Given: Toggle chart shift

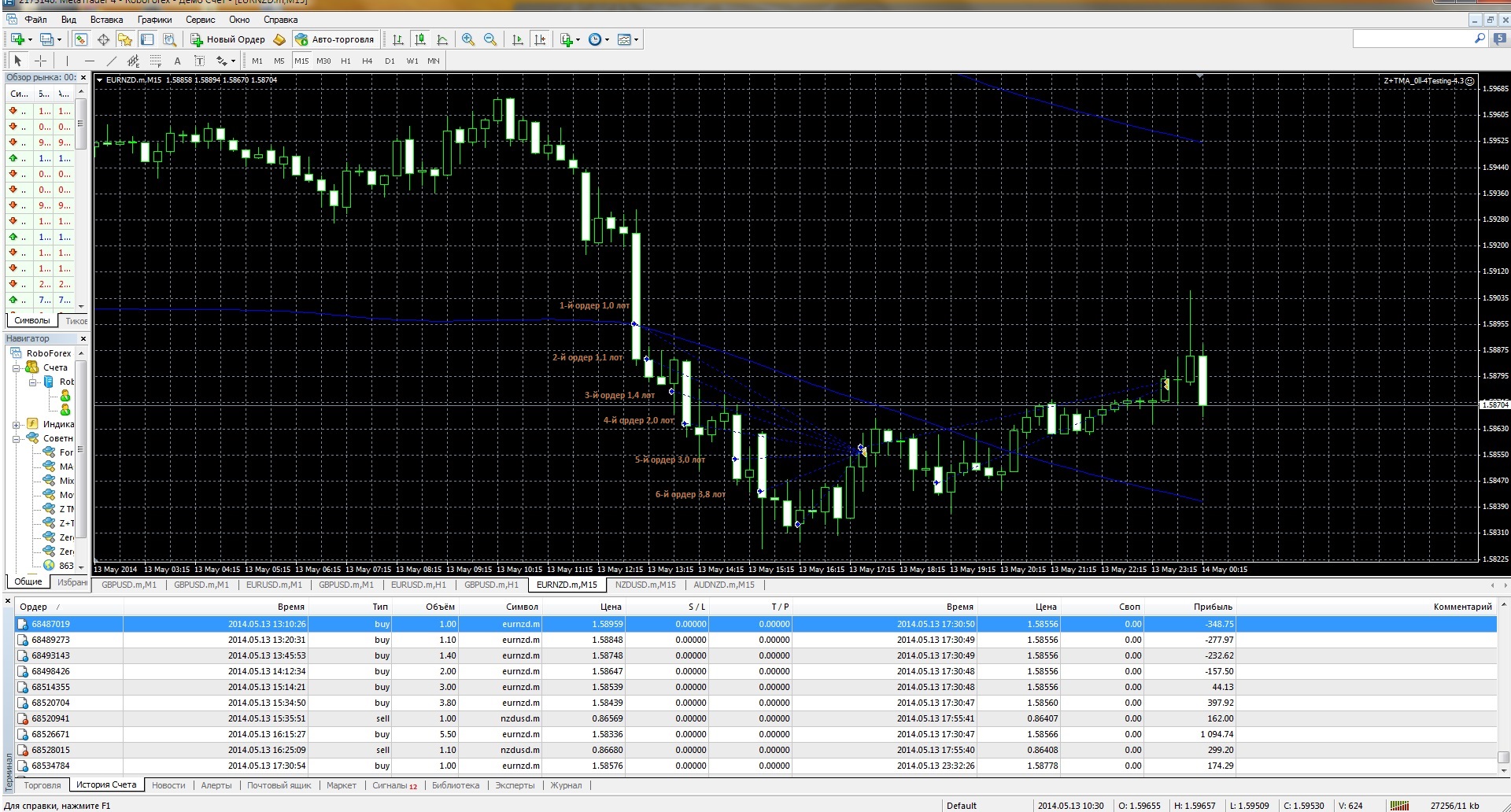Looking at the screenshot, I should pos(540,39).
